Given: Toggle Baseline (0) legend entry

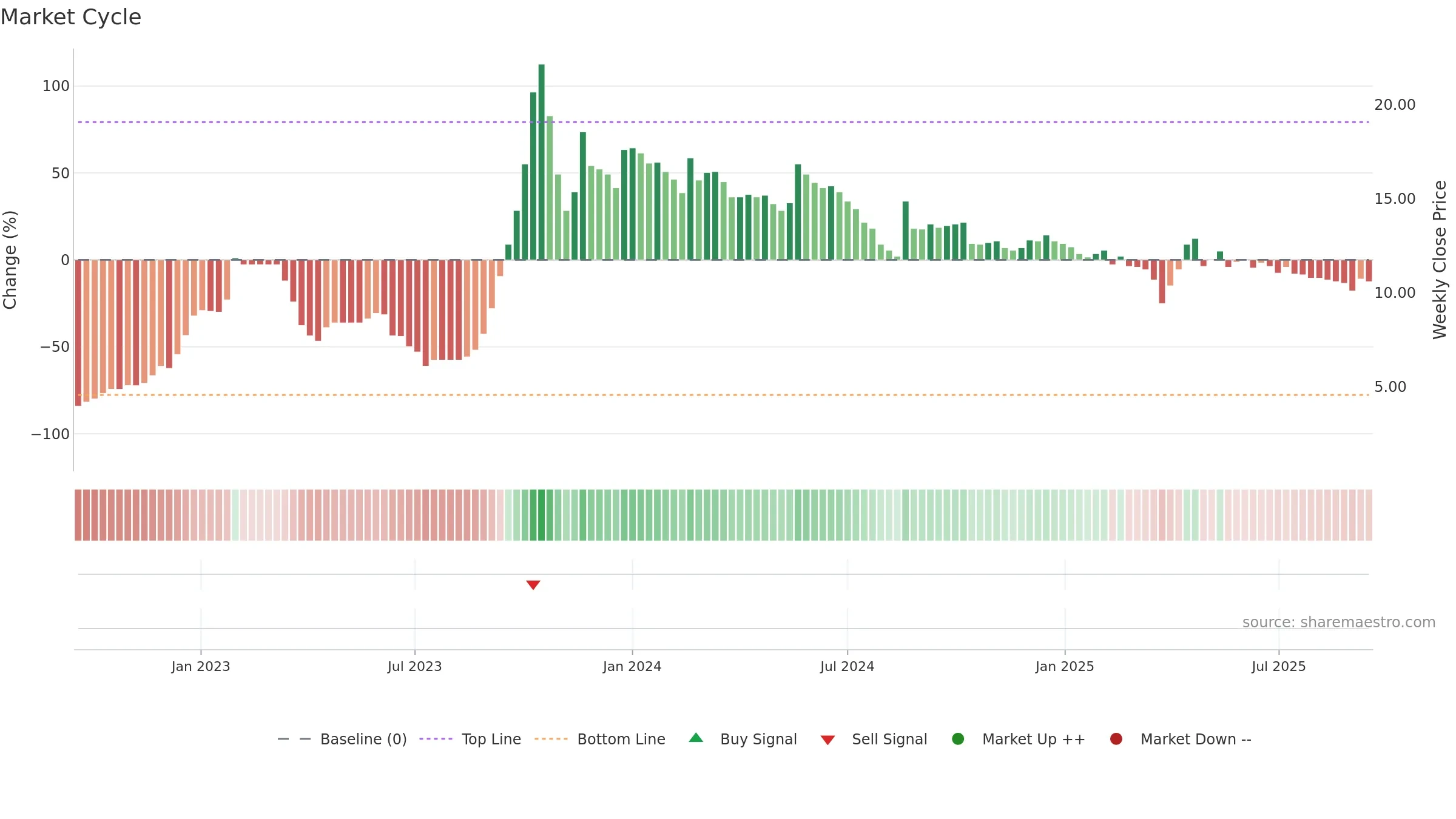Looking at the screenshot, I should click(342, 739).
